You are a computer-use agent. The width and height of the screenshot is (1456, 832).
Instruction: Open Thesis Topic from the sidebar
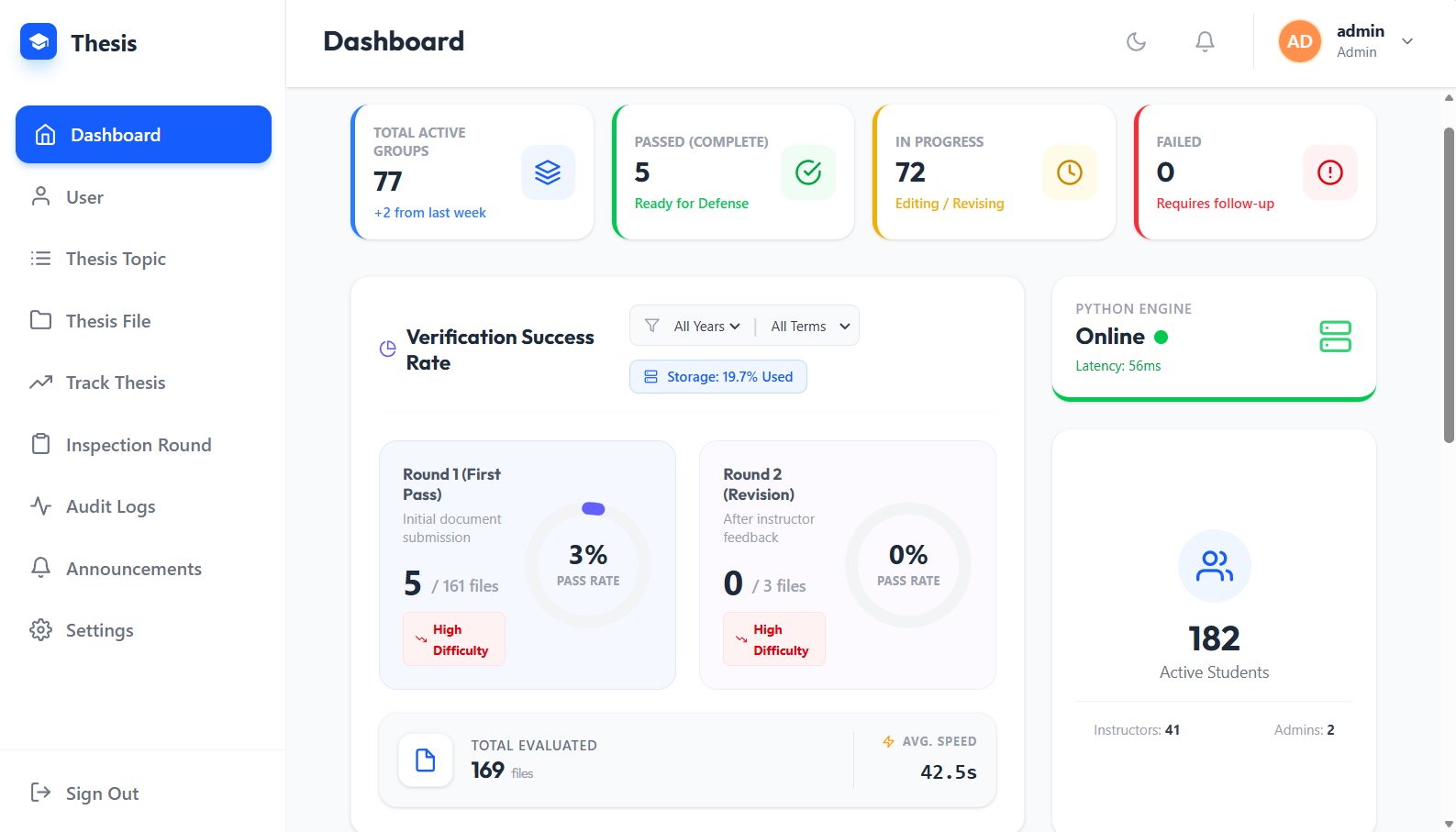pos(116,259)
